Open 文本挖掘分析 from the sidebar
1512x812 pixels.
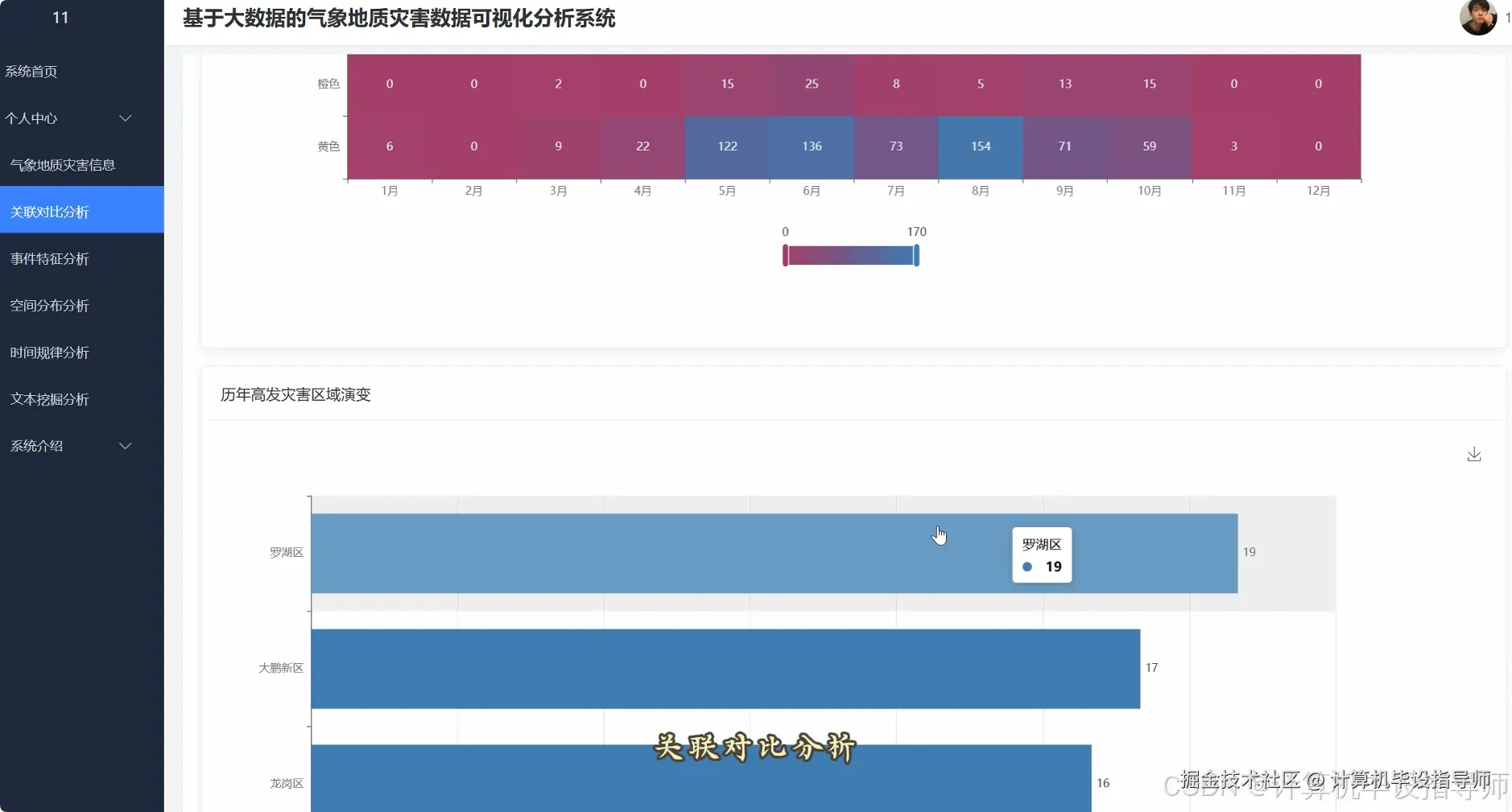click(x=50, y=399)
